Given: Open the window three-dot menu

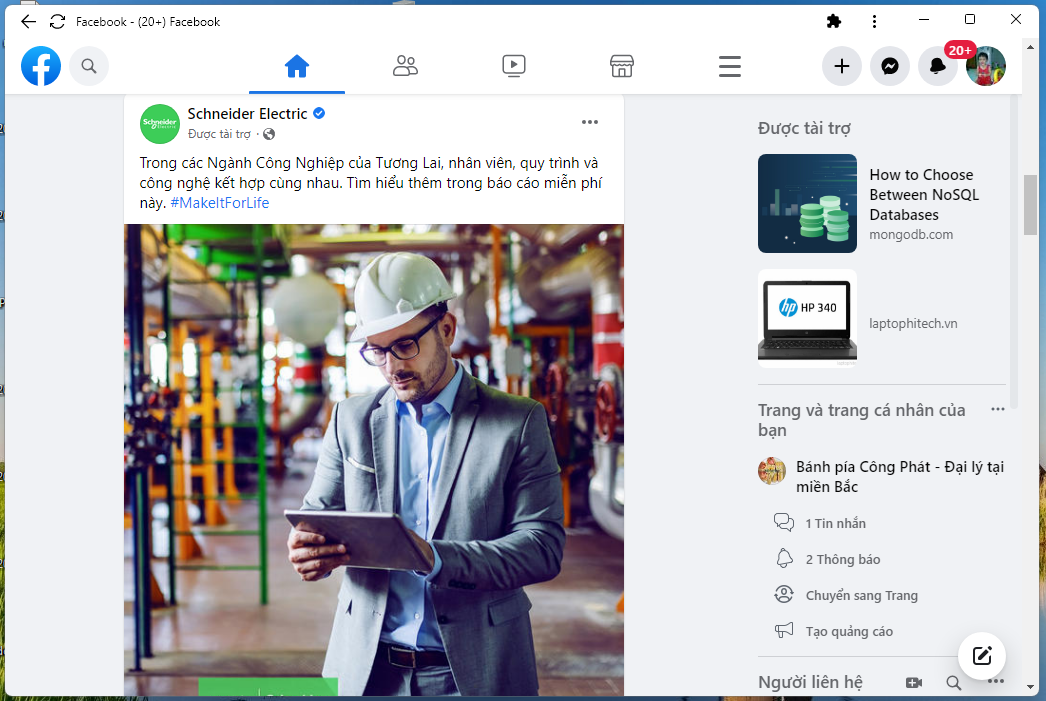Looking at the screenshot, I should 874,21.
